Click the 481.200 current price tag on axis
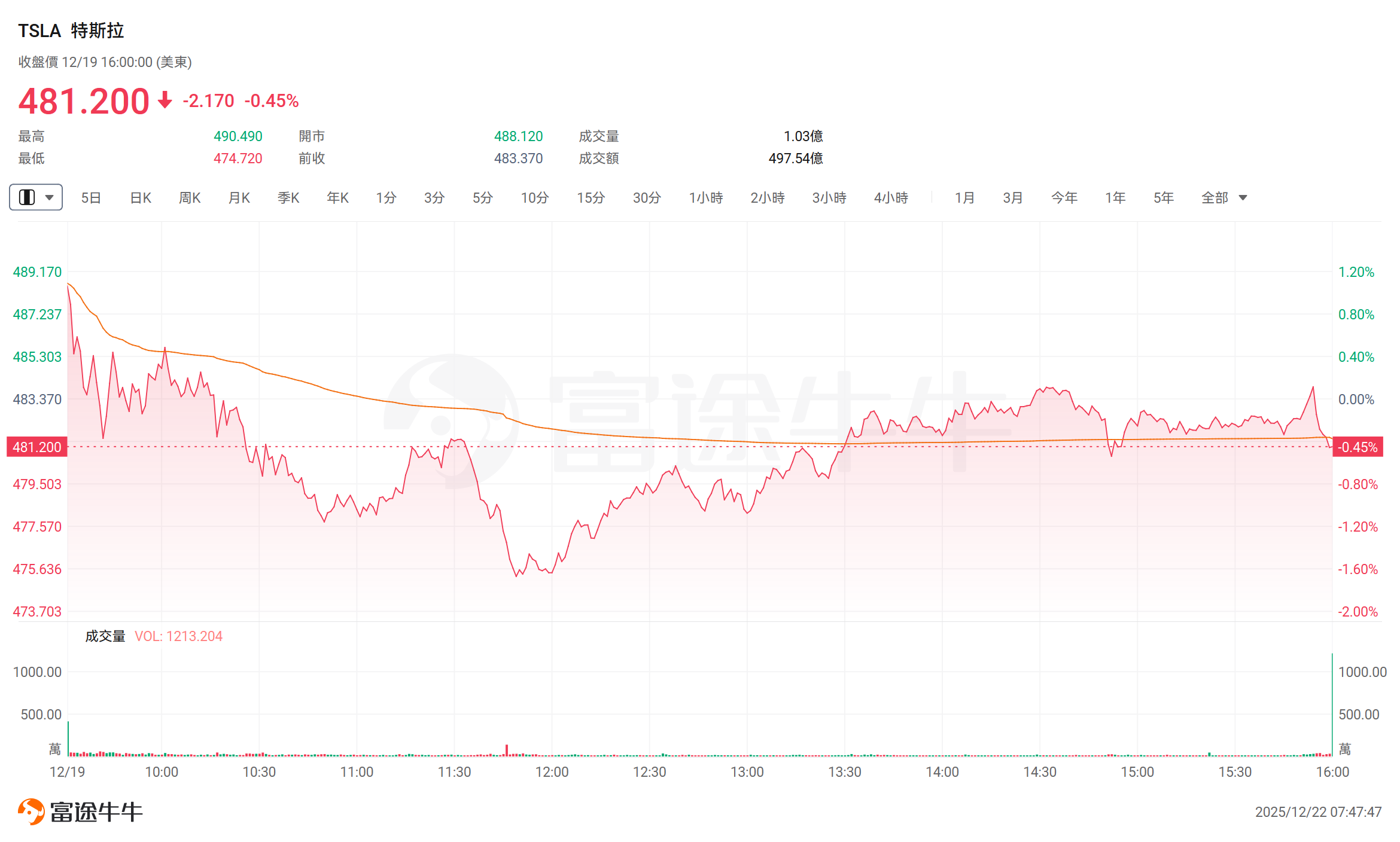 36,447
